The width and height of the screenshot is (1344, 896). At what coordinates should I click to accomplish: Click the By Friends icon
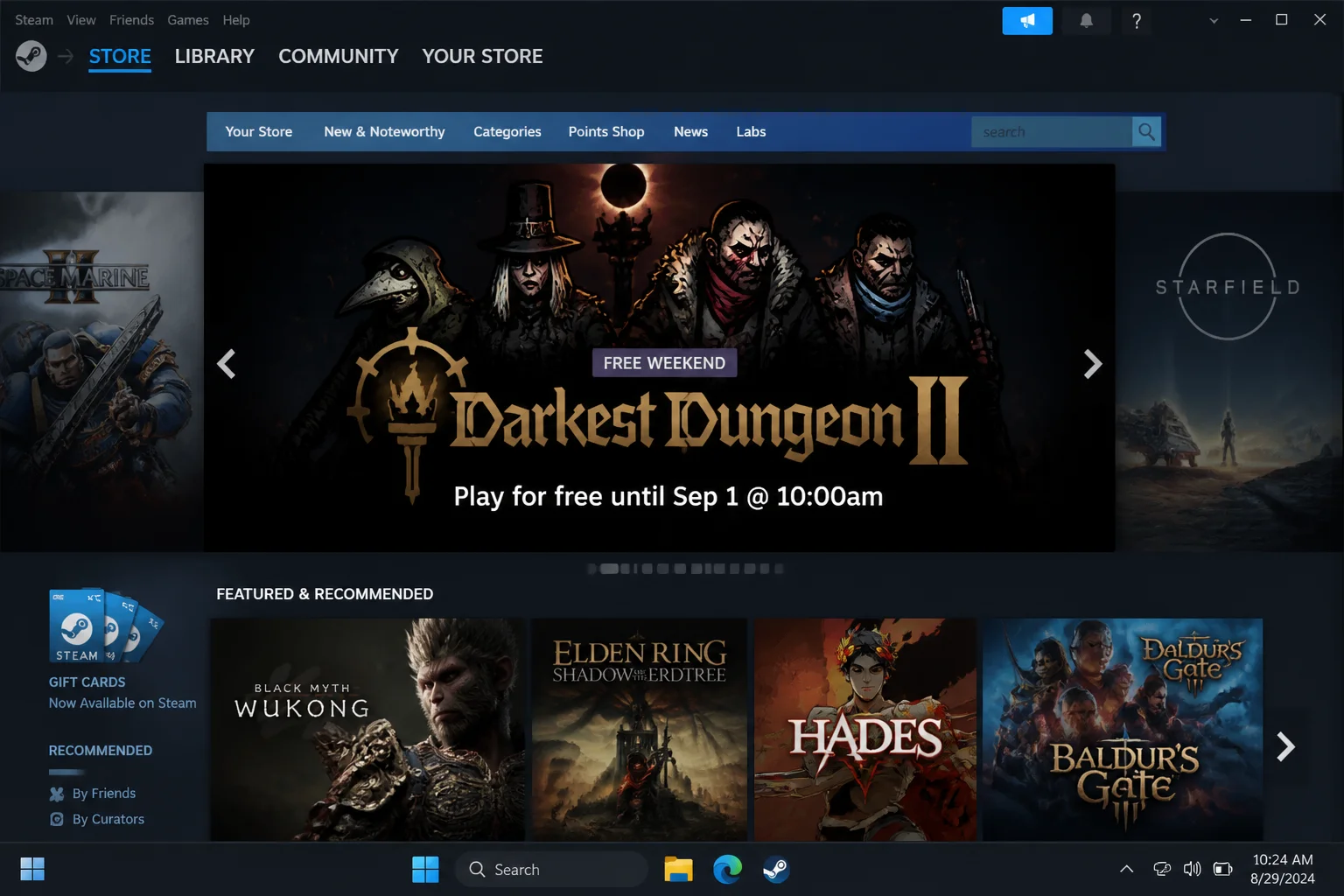57,794
